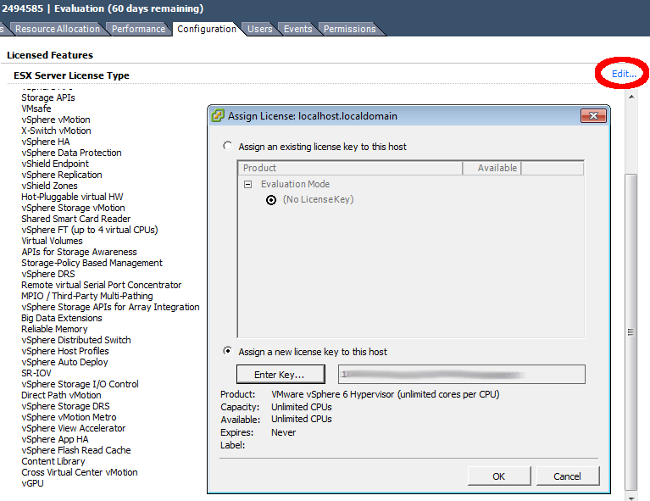Switch to the Resource Allocation tab
The image size is (650, 501).
click(58, 29)
